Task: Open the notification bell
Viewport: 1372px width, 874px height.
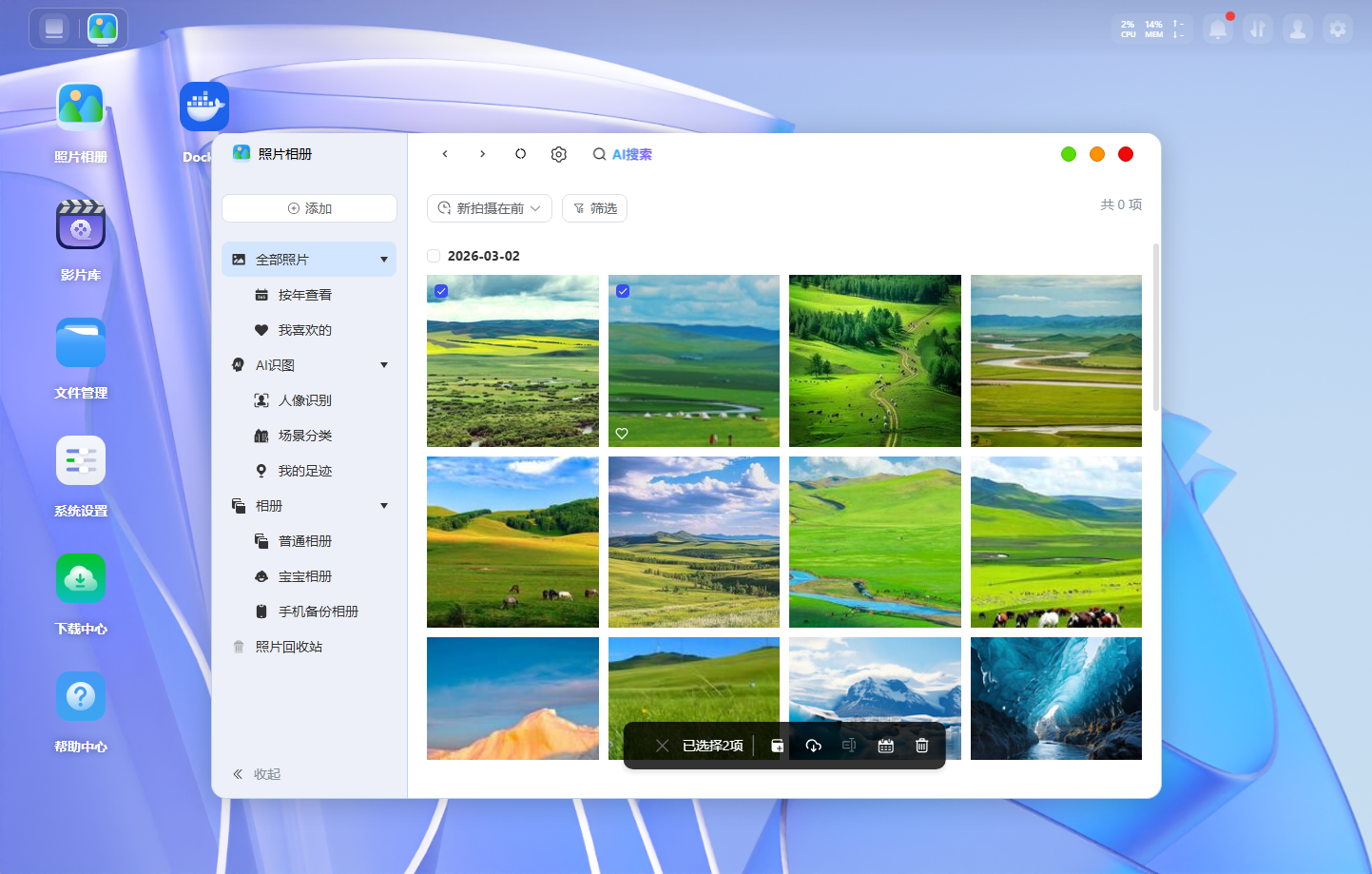Action: 1218,29
